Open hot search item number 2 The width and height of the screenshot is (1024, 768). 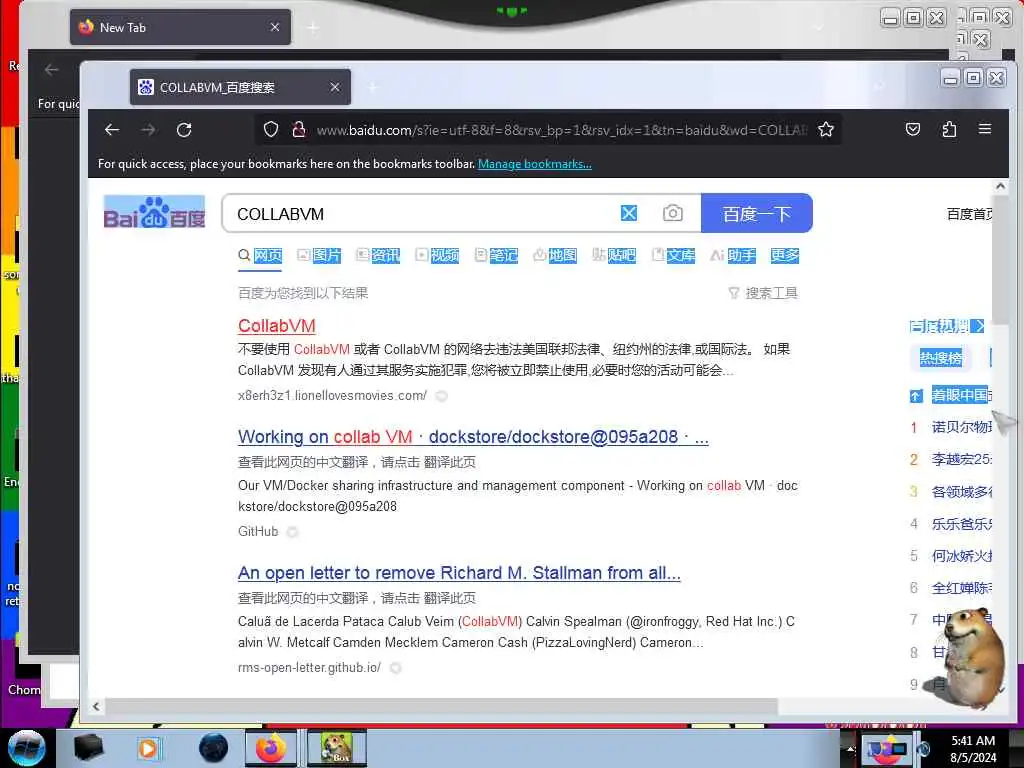[x=961, y=460]
